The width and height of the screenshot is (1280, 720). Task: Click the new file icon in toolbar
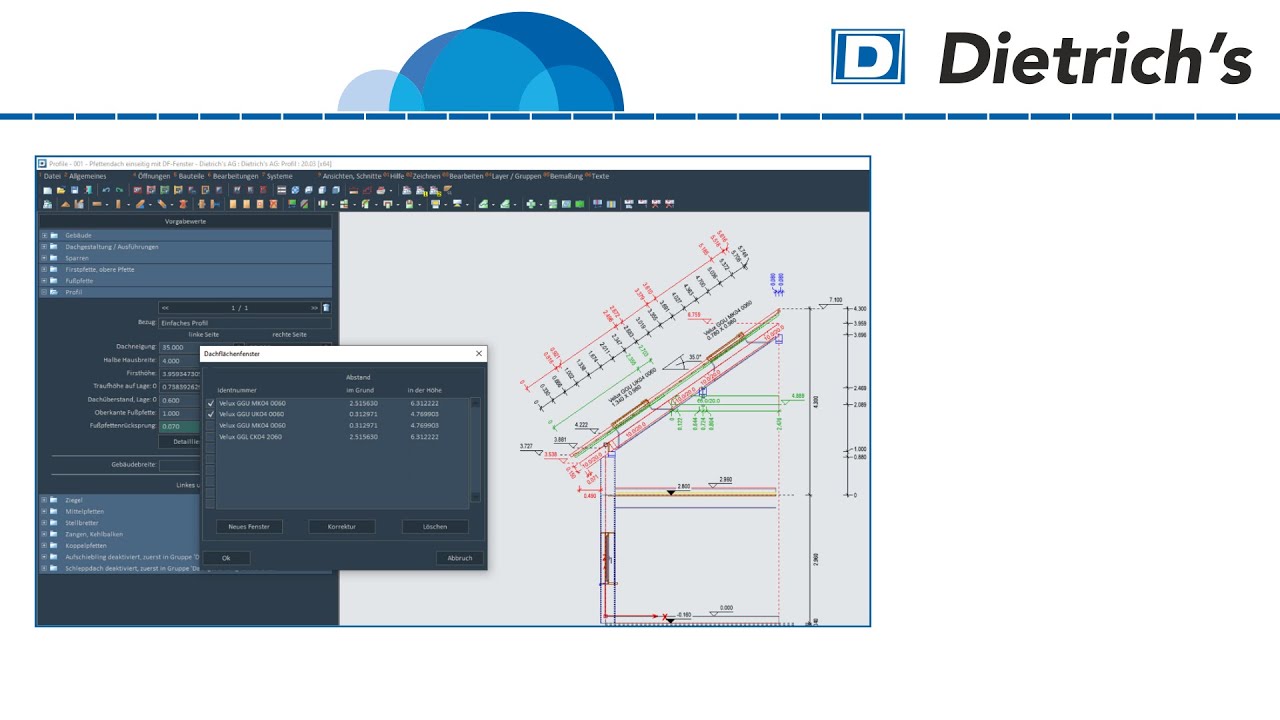(x=48, y=190)
